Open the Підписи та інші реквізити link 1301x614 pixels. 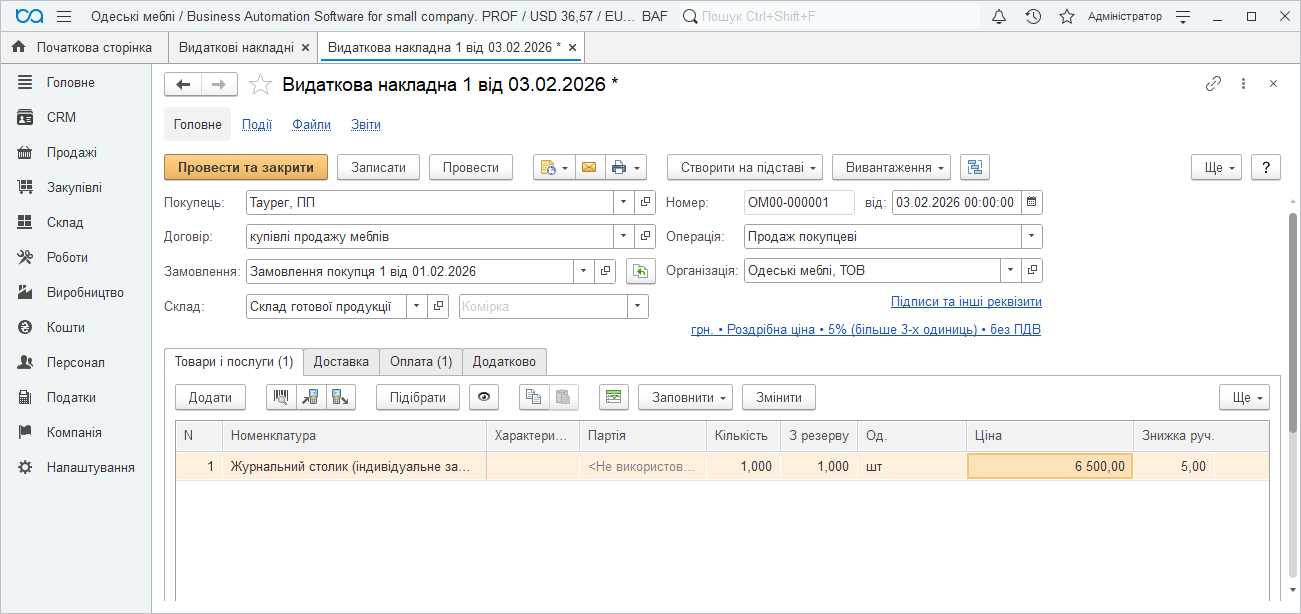[x=966, y=302]
